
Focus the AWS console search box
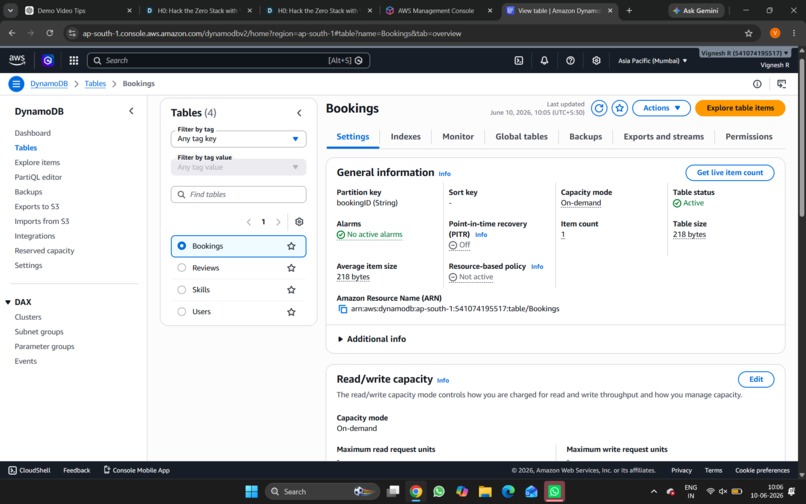point(228,61)
